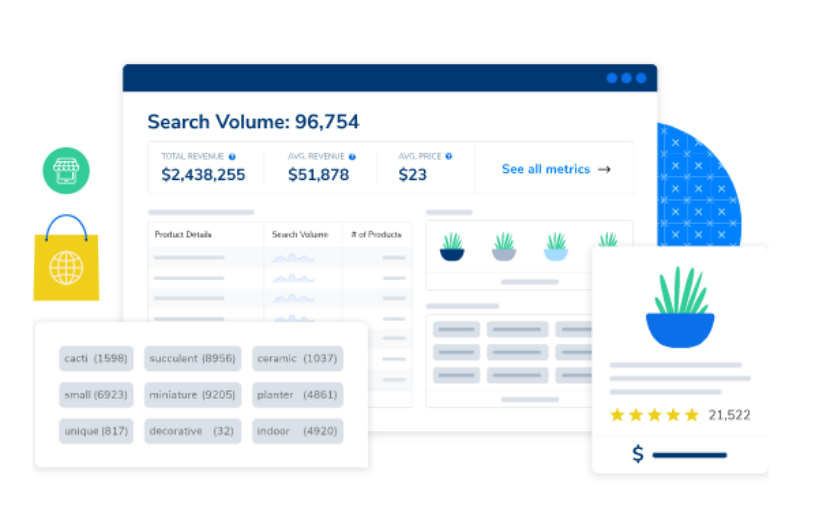This screenshot has height=520, width=831.
Task: Click the yellow shopping bag globe icon
Action: [x=66, y=267]
